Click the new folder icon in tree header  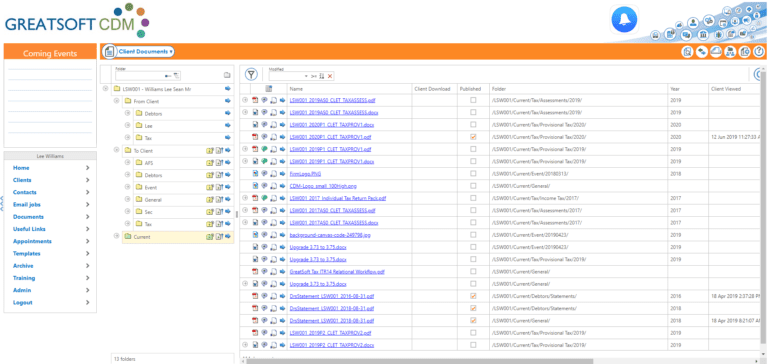[227, 75]
